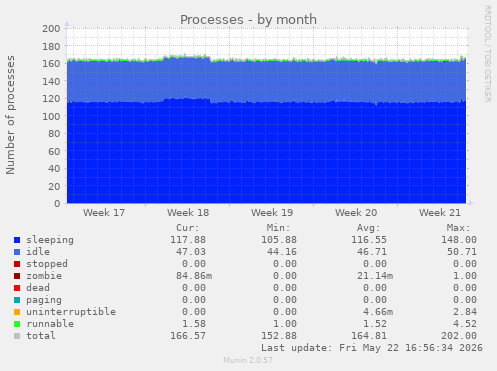Click total min value 152.88
497x371 pixels.
(x=279, y=336)
